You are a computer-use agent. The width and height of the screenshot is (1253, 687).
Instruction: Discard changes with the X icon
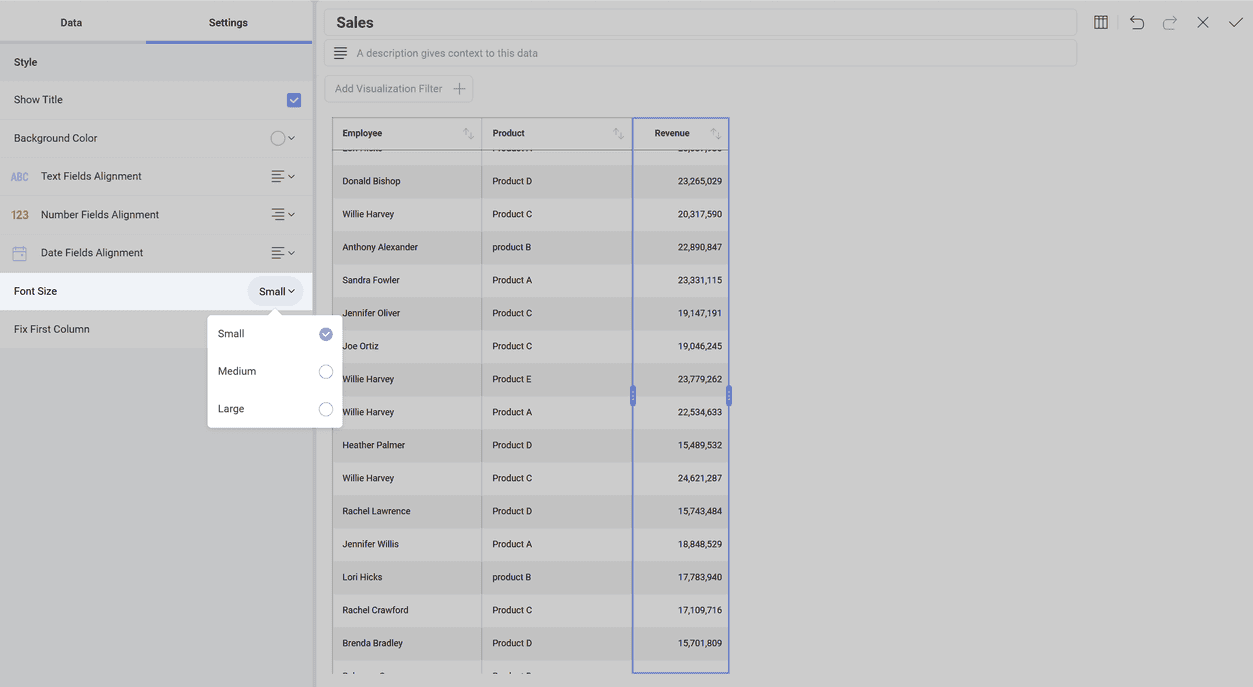(1203, 22)
